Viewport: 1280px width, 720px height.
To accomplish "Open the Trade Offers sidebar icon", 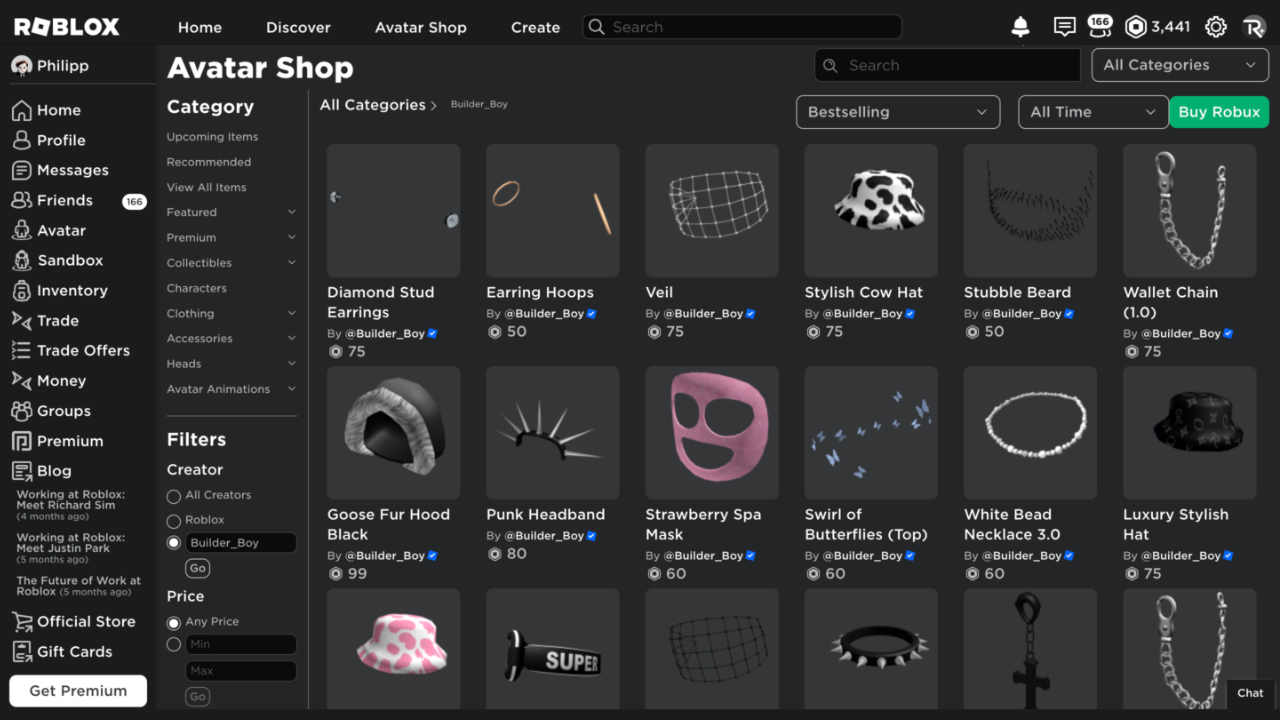I will [x=21, y=350].
